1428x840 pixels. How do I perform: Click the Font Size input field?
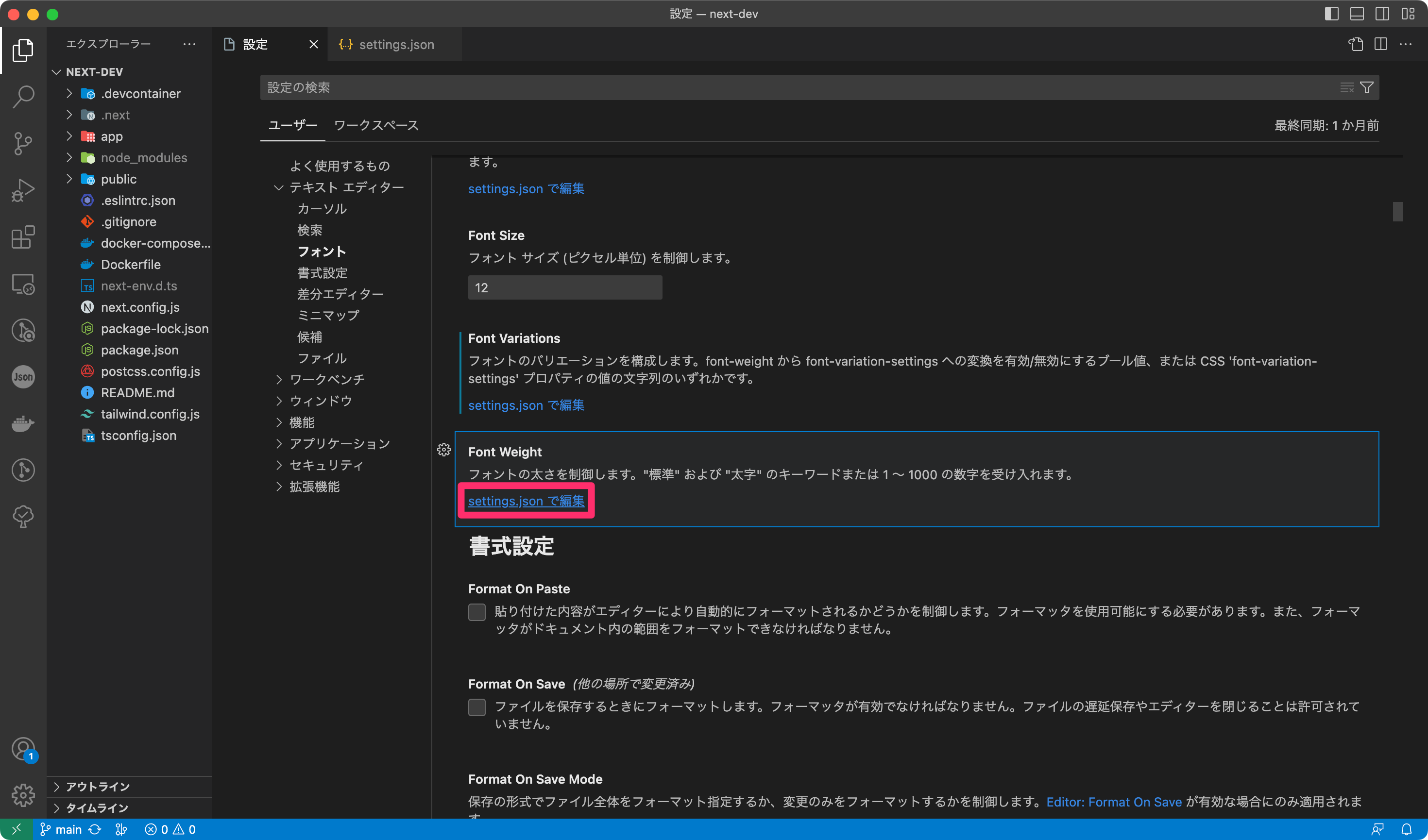(564, 287)
